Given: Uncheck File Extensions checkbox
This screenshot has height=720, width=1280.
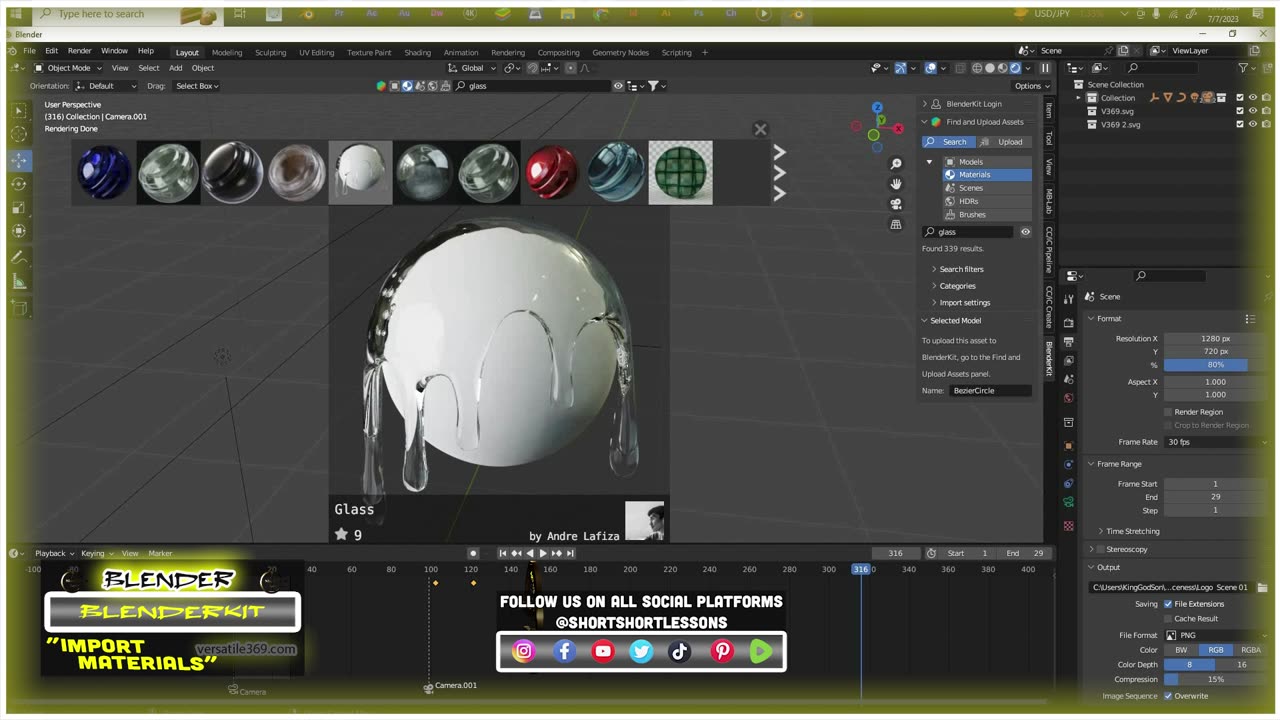Looking at the screenshot, I should (1168, 604).
